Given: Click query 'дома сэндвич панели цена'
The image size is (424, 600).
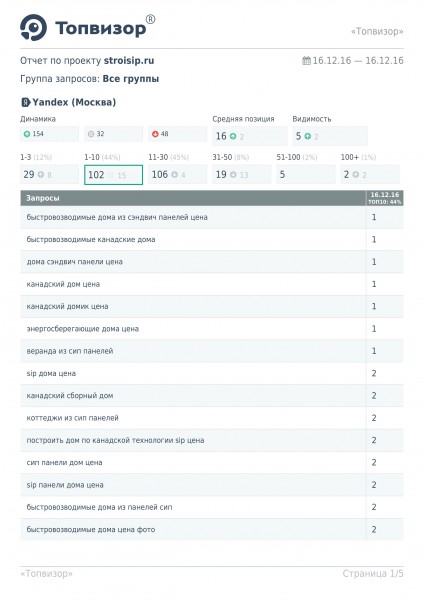Looking at the screenshot, I should tap(75, 262).
